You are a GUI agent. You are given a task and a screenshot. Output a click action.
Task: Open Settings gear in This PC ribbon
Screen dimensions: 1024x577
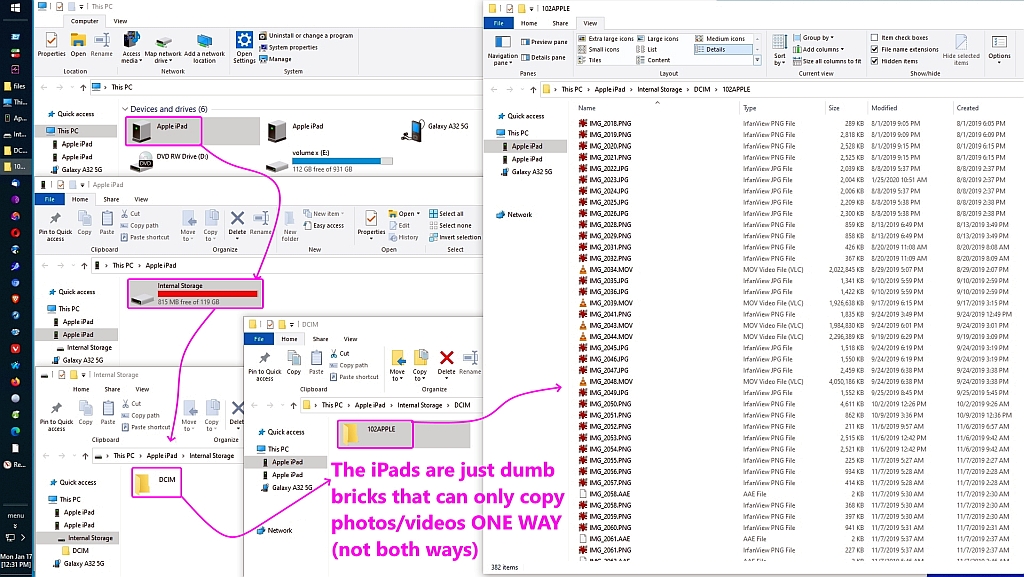pos(244,40)
